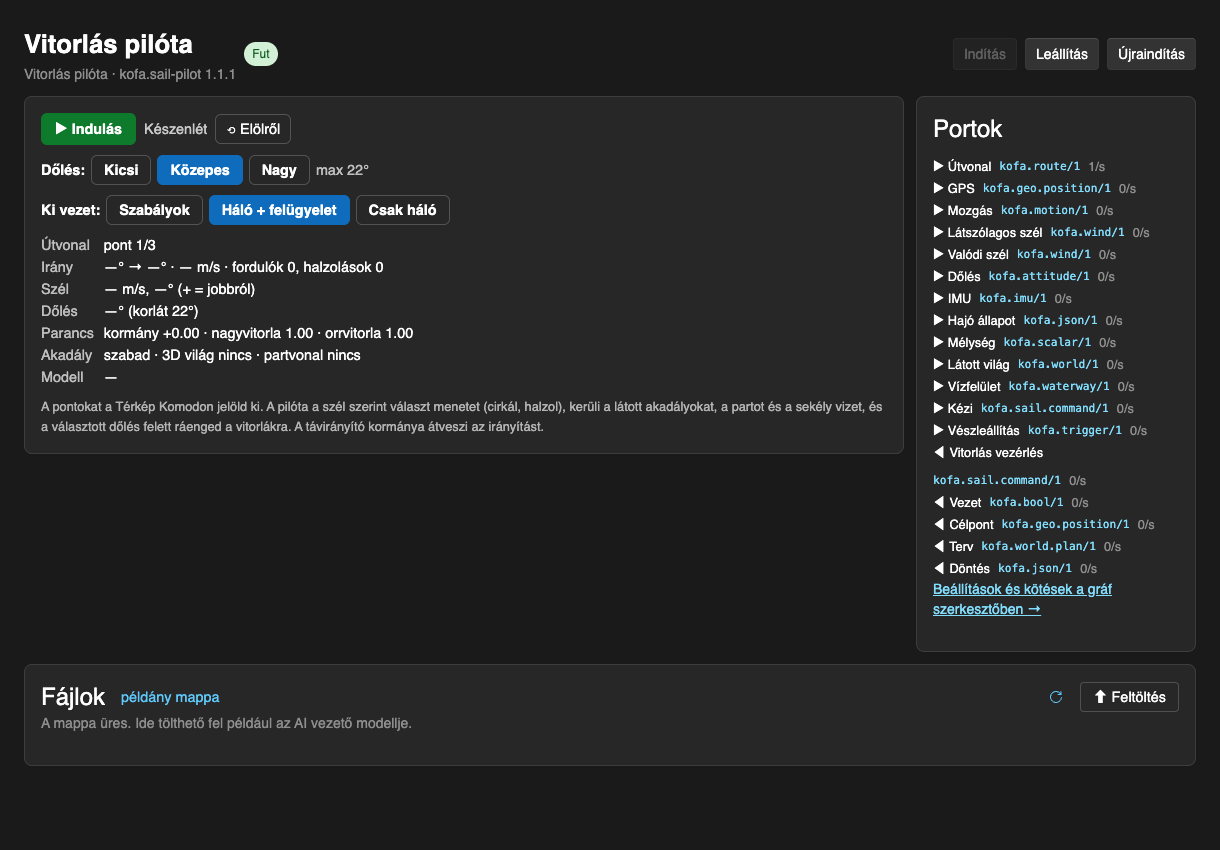
Task: Select the kofa.world.plan/1 type label
Action: pos(1039,546)
